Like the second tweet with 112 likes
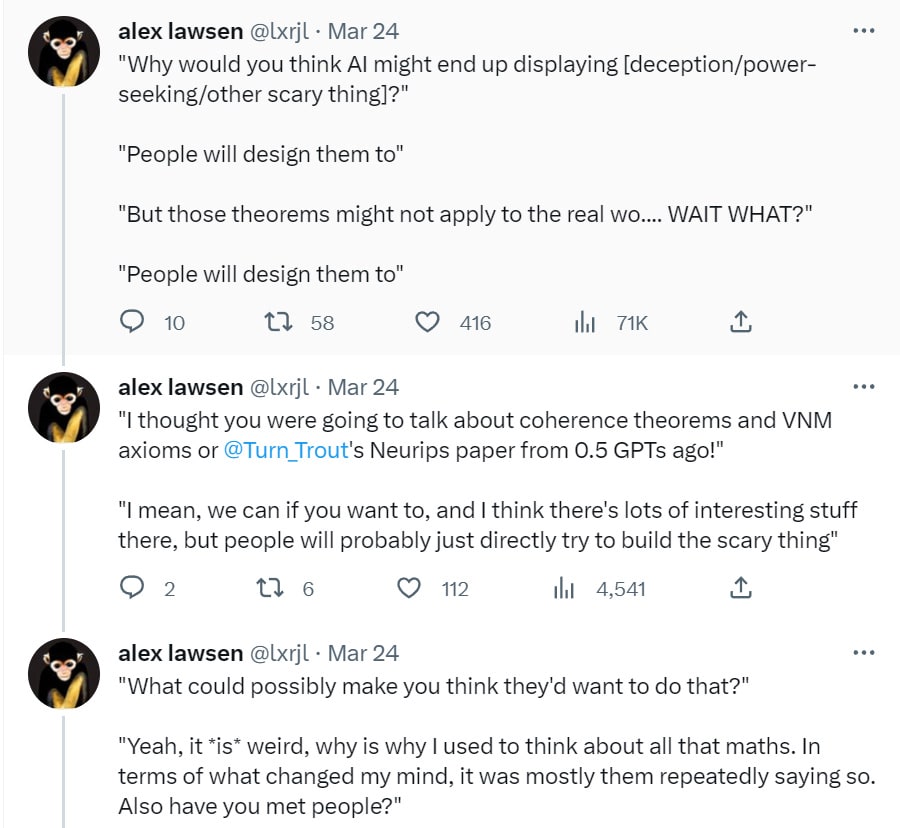 point(409,588)
